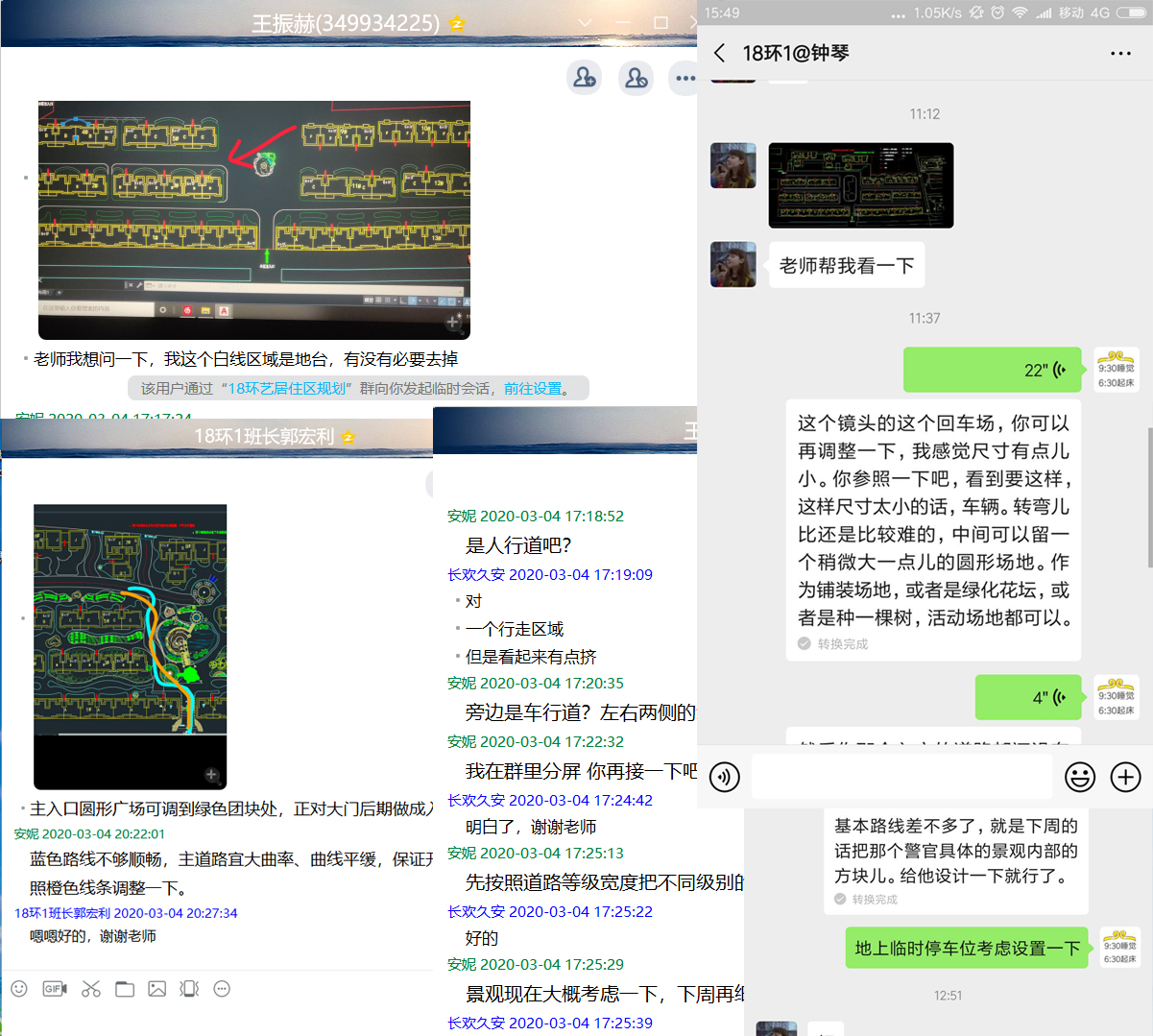Open the circled more options in QQ bottom toolbar
This screenshot has height=1036, width=1153.
222,988
